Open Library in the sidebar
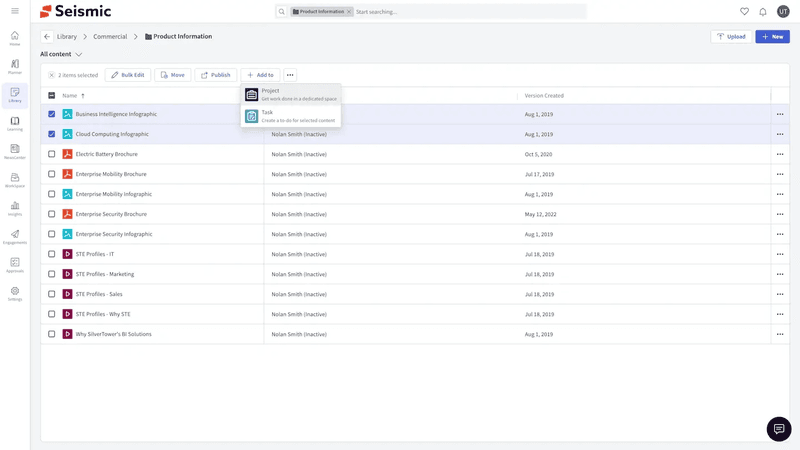The width and height of the screenshot is (800, 450). coord(15,95)
